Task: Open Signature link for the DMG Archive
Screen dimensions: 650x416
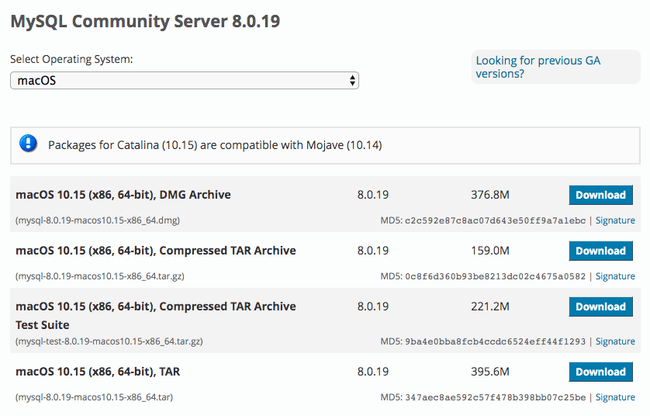Action: point(615,220)
